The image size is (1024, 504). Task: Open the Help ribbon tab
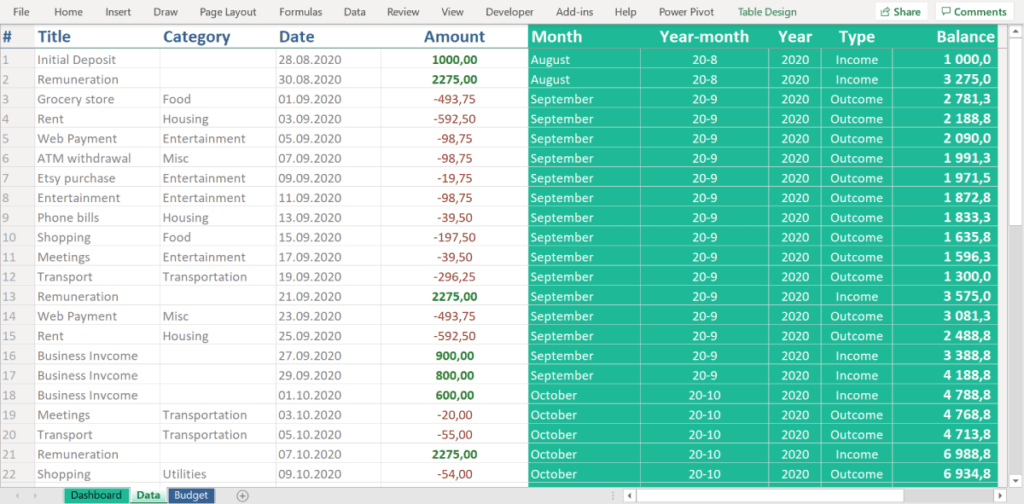[626, 12]
